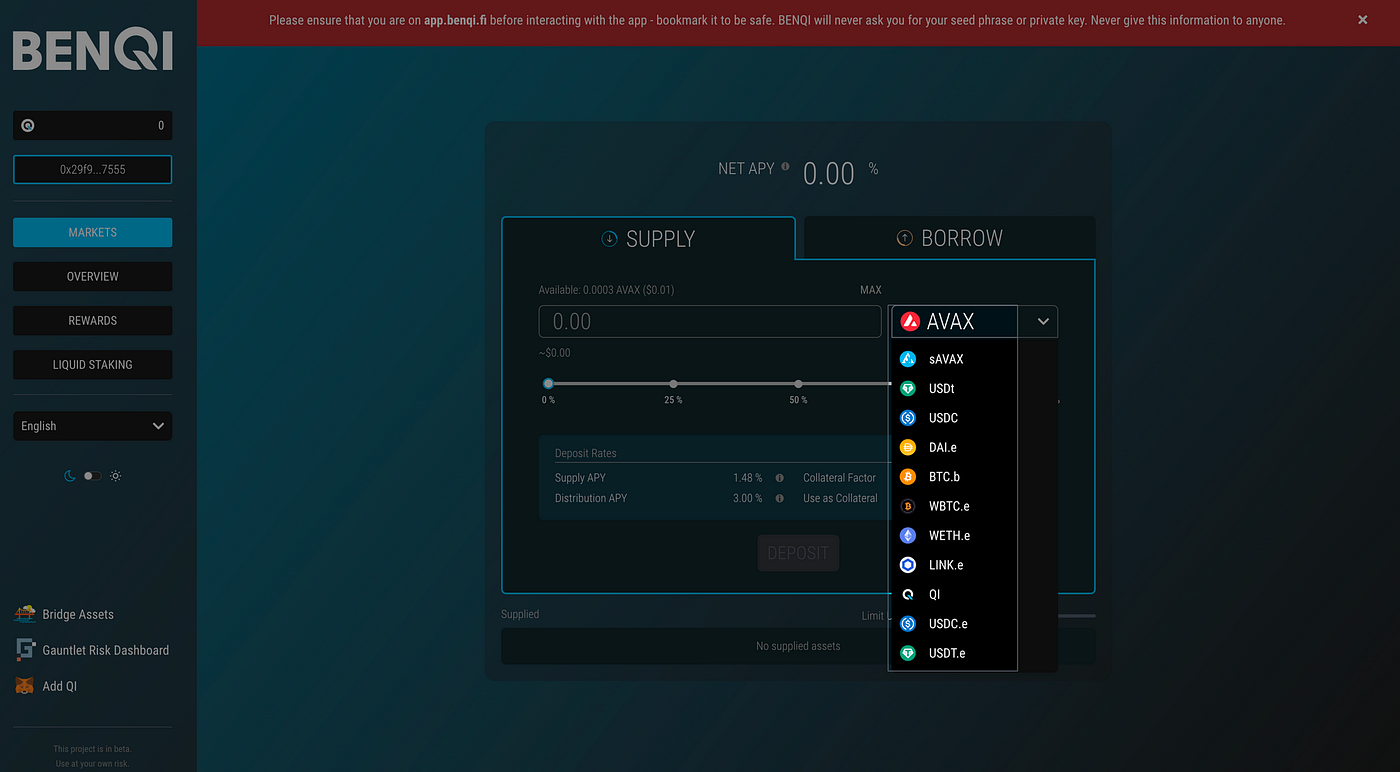Viewport: 1400px width, 772px height.
Task: Select sAVAX from the asset list
Action: click(953, 359)
